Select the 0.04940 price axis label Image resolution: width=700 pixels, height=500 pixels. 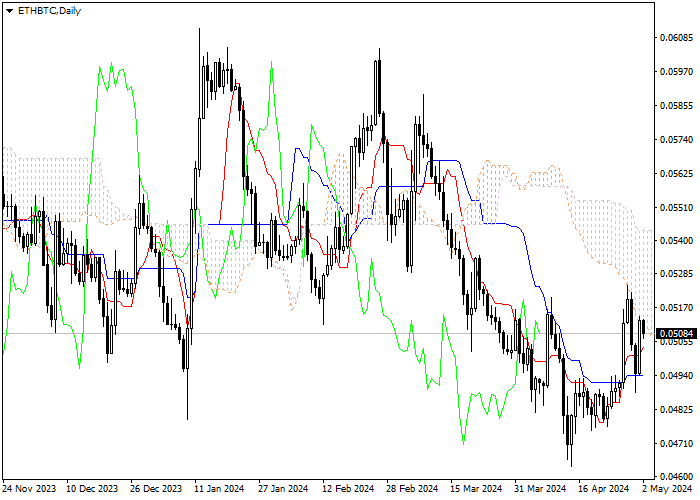click(676, 375)
